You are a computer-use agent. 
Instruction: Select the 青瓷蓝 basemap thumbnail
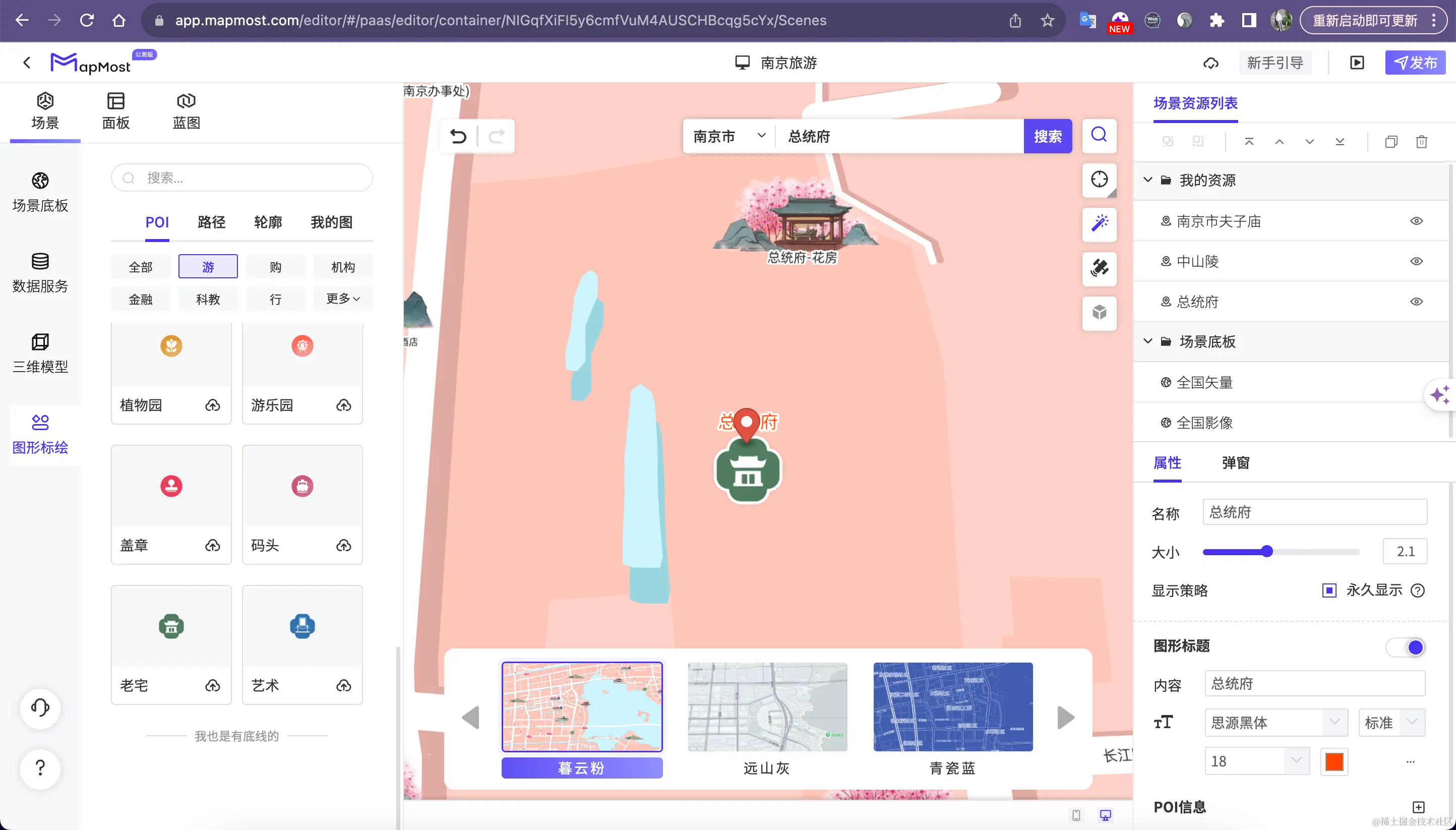(x=953, y=707)
